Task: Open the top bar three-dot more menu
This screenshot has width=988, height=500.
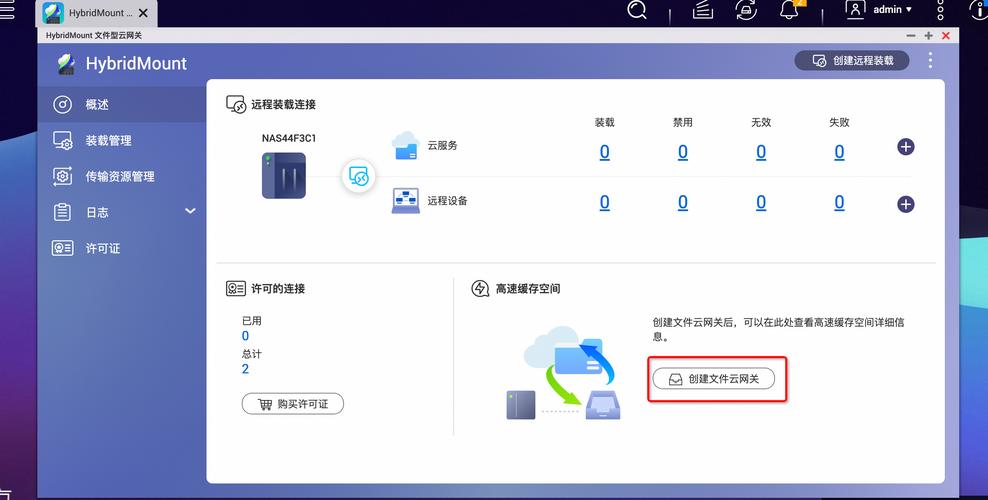Action: 940,9
